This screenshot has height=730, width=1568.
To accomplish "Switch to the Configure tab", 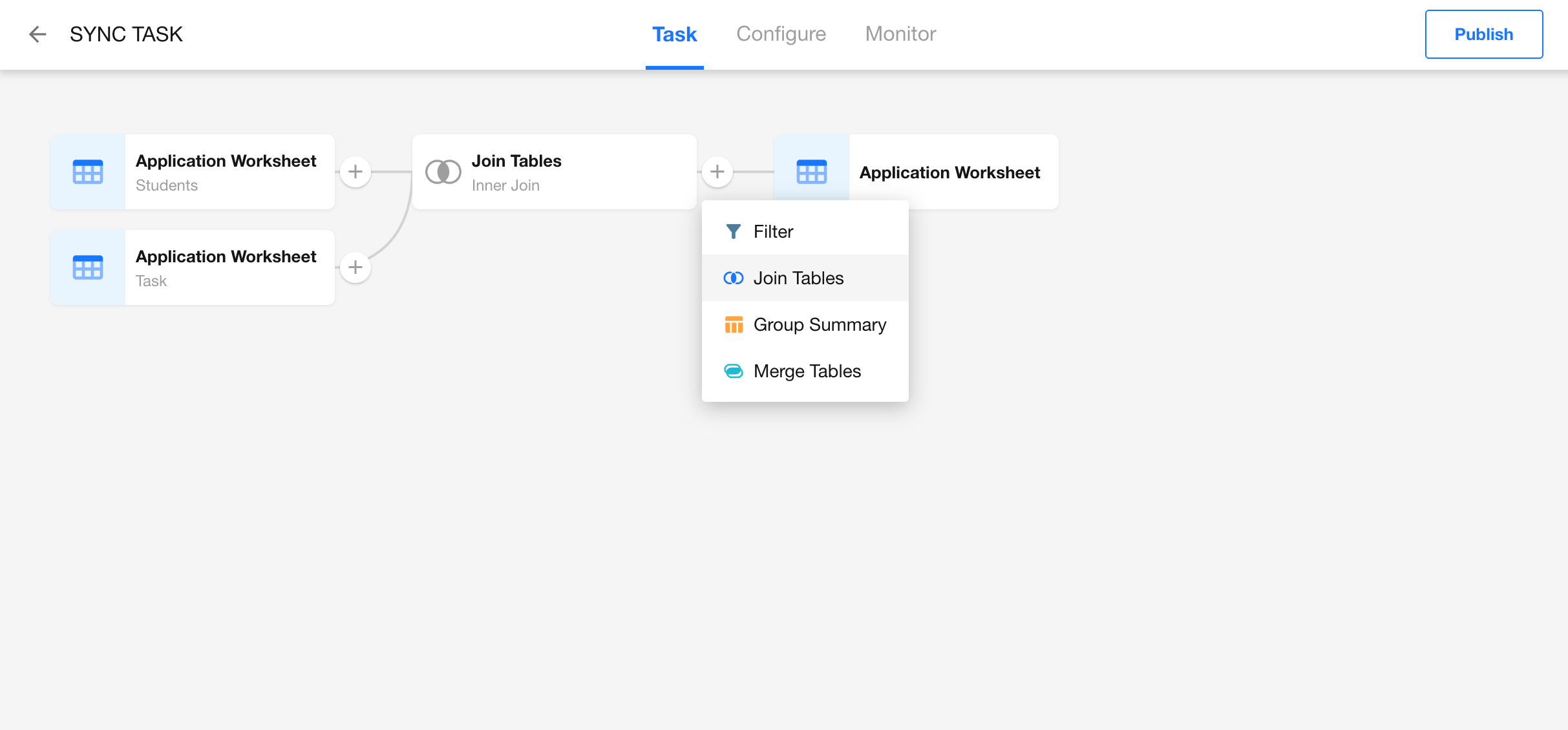I will tap(781, 34).
